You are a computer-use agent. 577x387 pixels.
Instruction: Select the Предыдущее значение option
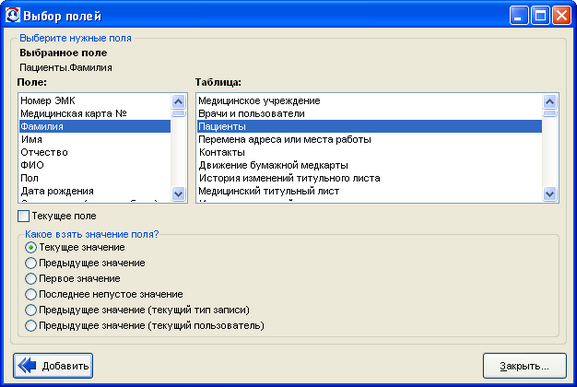click(31, 263)
